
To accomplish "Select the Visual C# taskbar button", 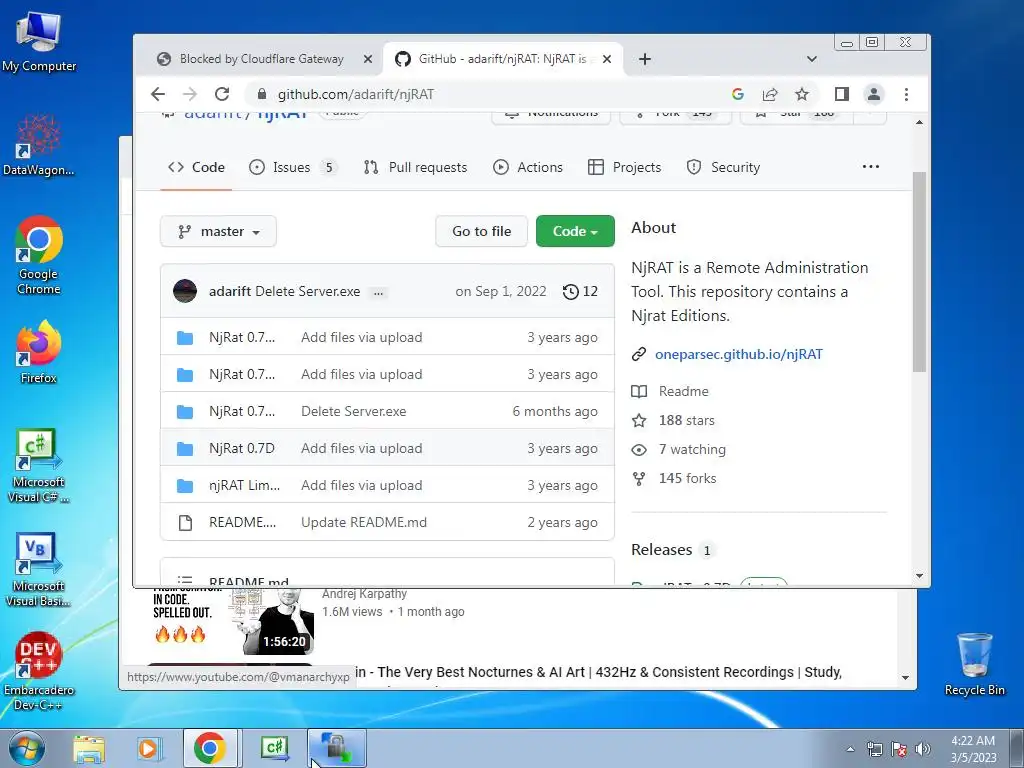I will (275, 748).
